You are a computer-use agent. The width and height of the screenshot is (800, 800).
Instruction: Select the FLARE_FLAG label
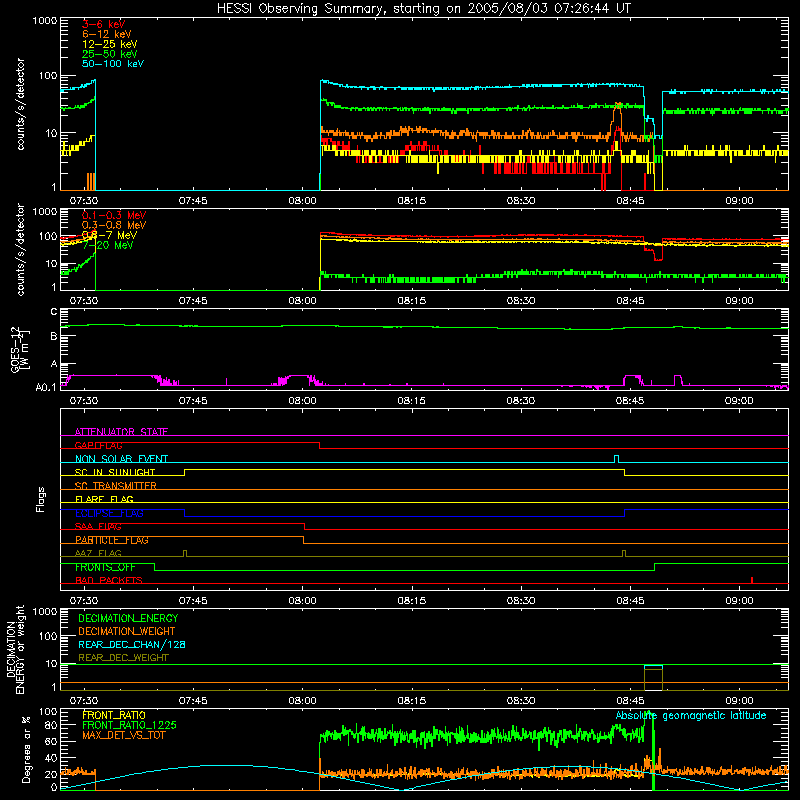(x=104, y=499)
